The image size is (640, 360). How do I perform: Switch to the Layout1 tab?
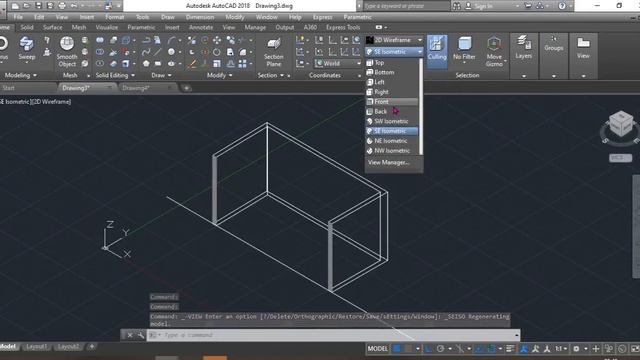click(x=37, y=347)
